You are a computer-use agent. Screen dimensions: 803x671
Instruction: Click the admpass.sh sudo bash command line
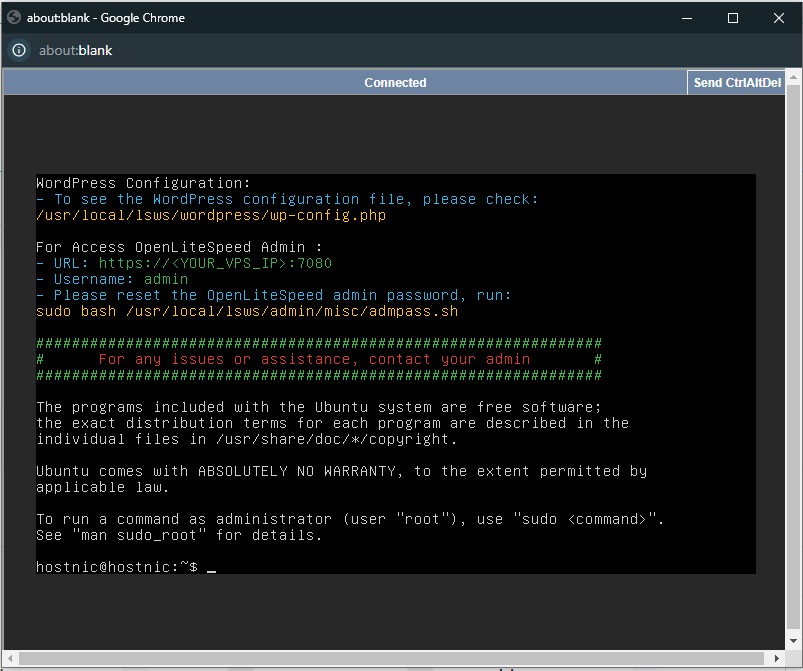(x=246, y=311)
